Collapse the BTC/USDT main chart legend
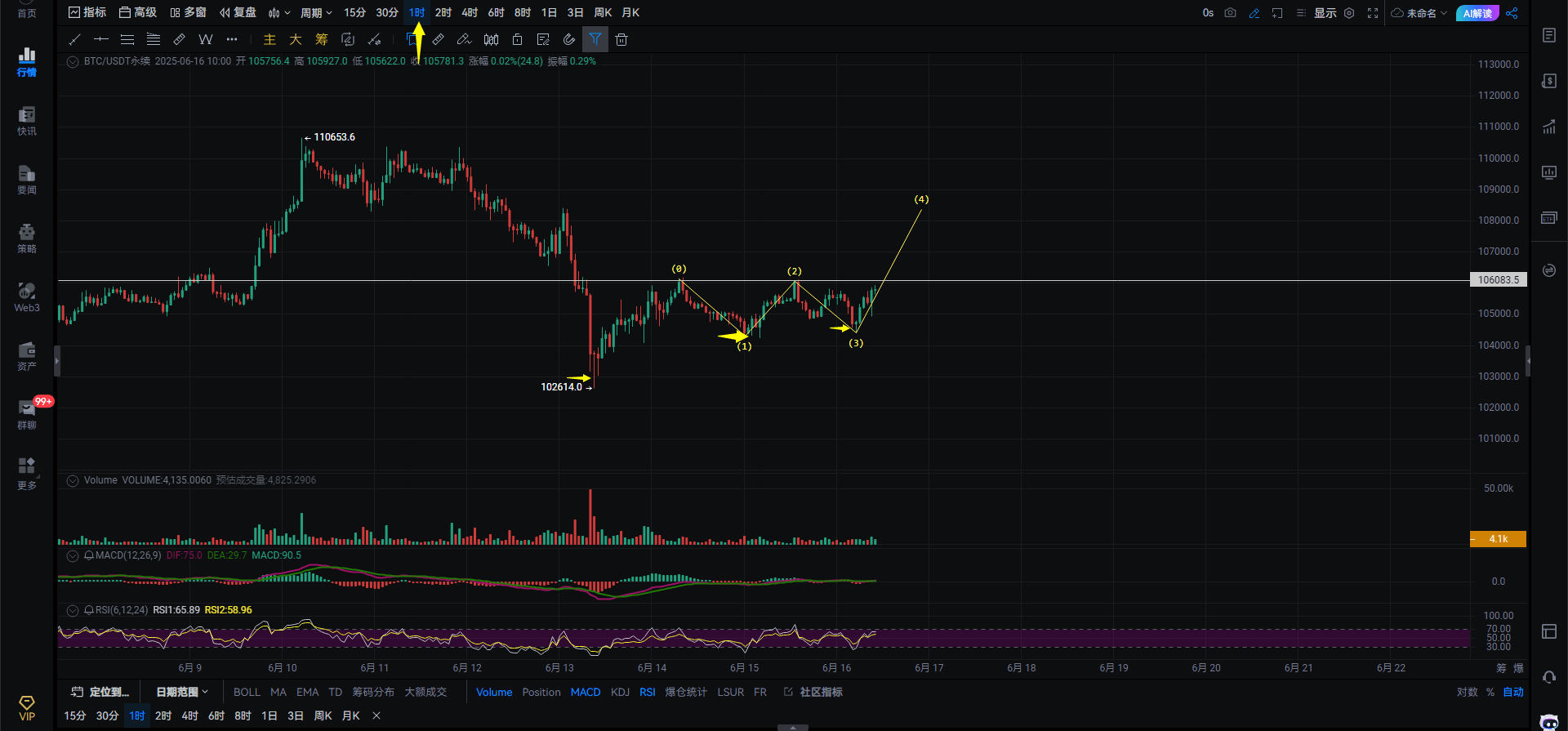Image resolution: width=1568 pixels, height=731 pixels. [73, 61]
